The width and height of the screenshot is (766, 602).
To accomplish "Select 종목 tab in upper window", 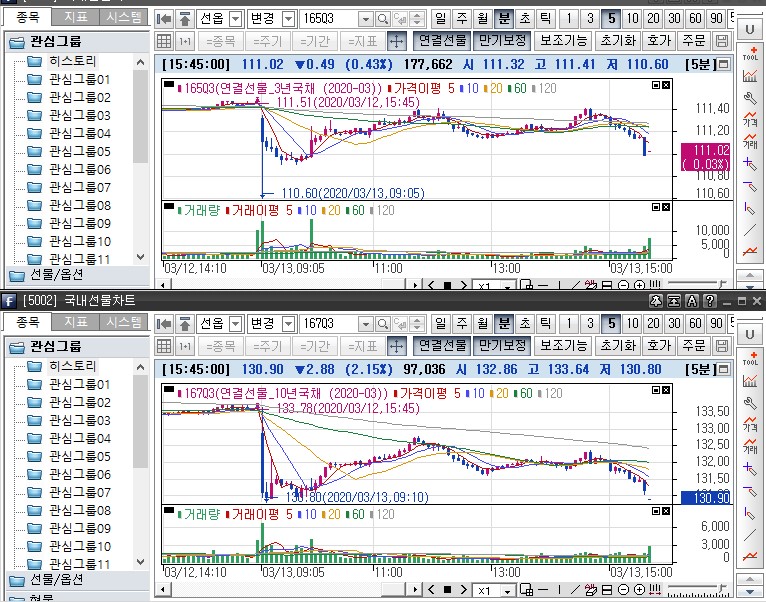I will pos(27,17).
